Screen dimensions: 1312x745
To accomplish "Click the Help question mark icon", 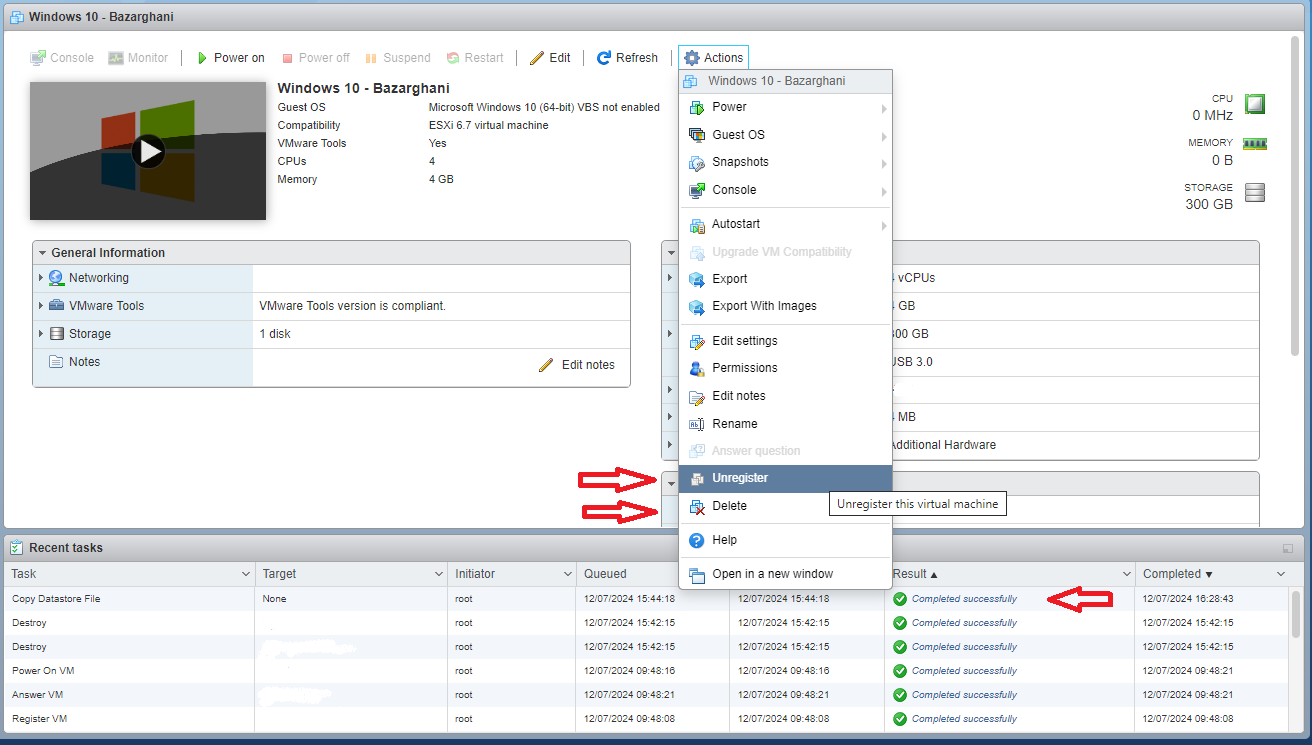I will pos(697,540).
